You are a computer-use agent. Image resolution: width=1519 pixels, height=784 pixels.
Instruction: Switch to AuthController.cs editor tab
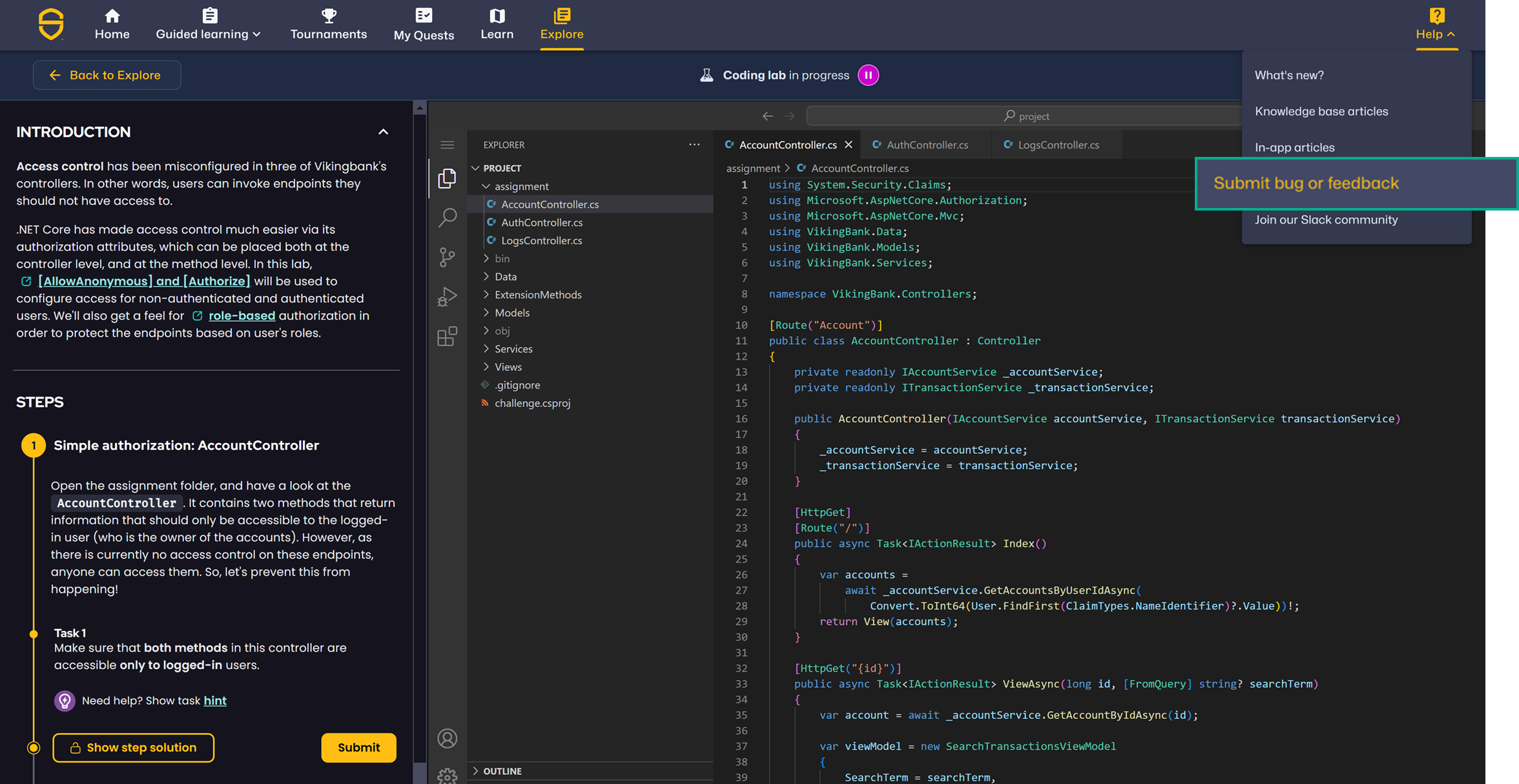pos(927,145)
